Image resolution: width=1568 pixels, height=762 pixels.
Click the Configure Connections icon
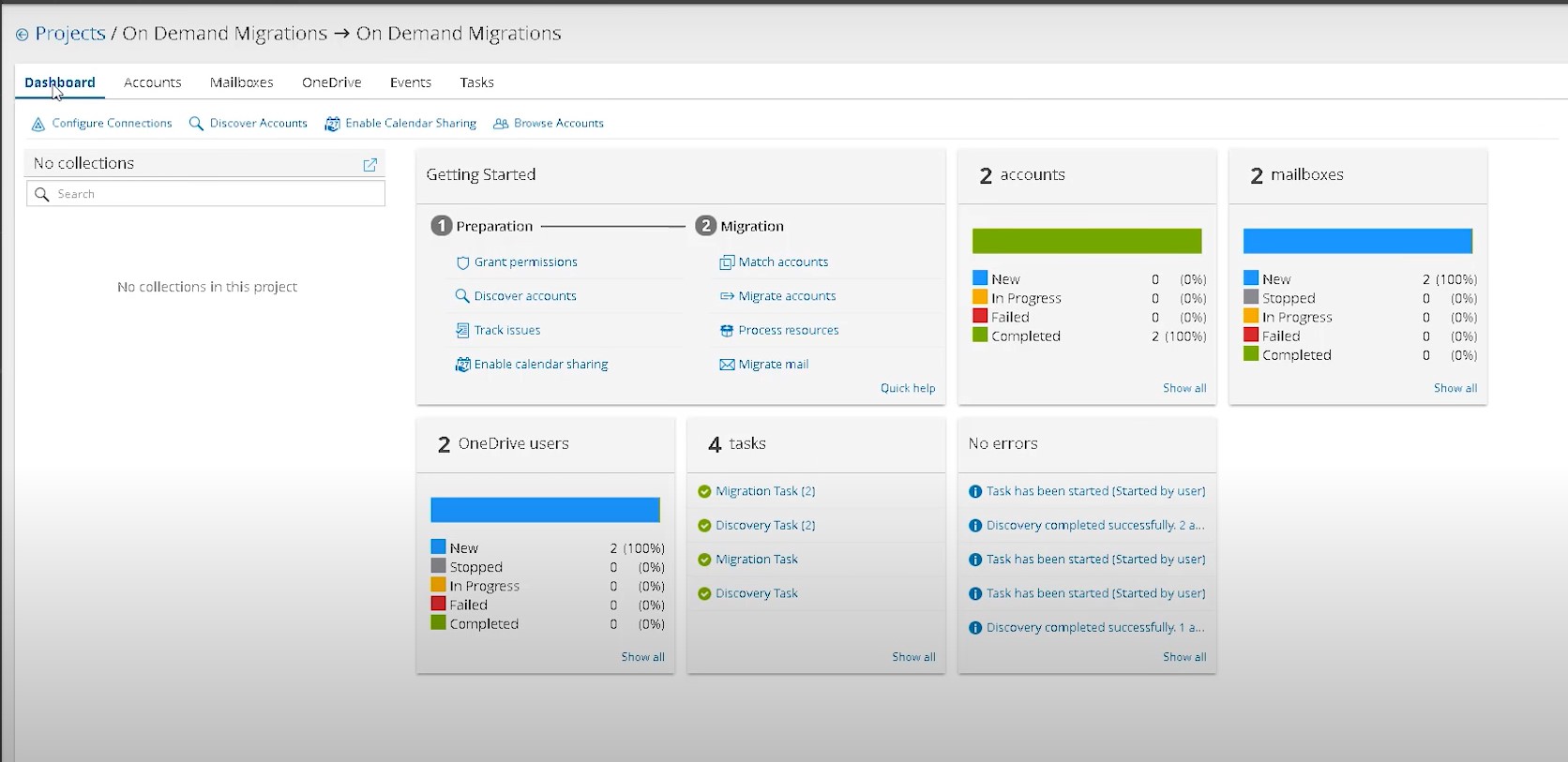point(38,124)
